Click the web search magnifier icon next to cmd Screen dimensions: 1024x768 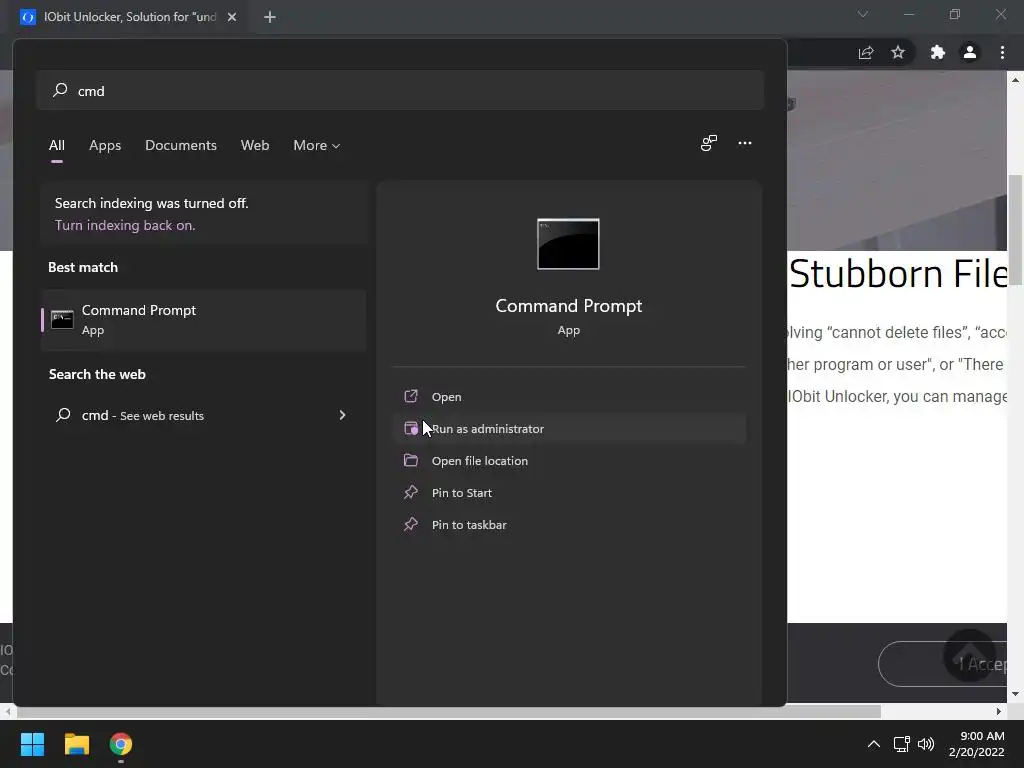(x=63, y=415)
